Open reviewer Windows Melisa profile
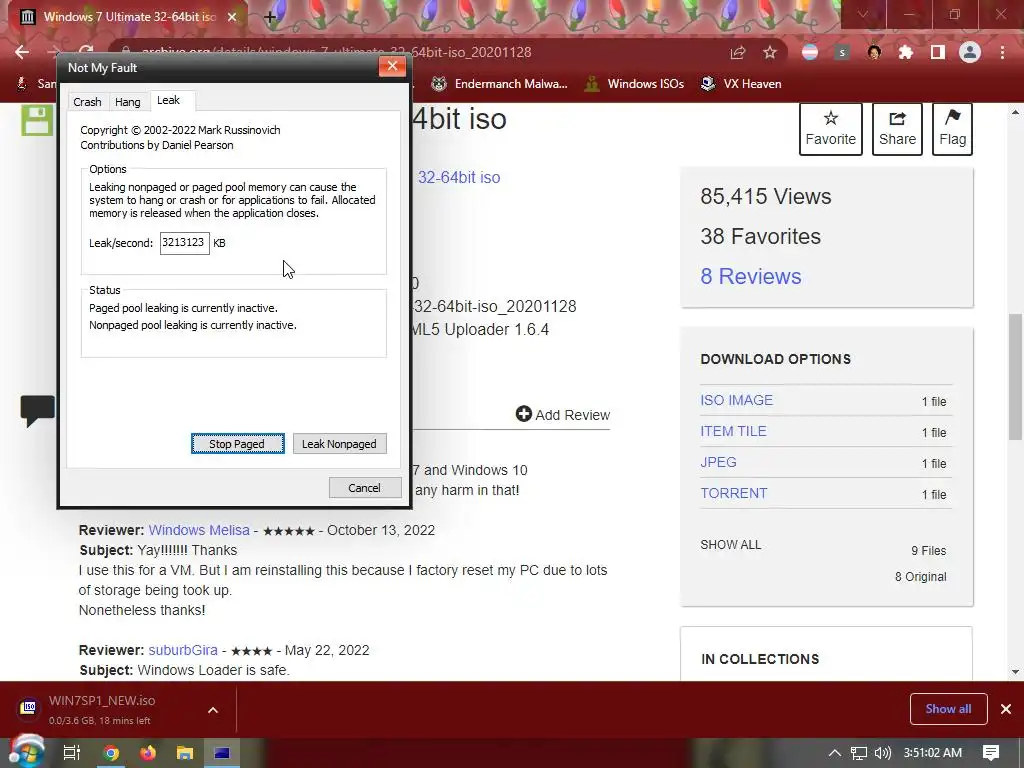Viewport: 1024px width, 768px height. pos(199,530)
